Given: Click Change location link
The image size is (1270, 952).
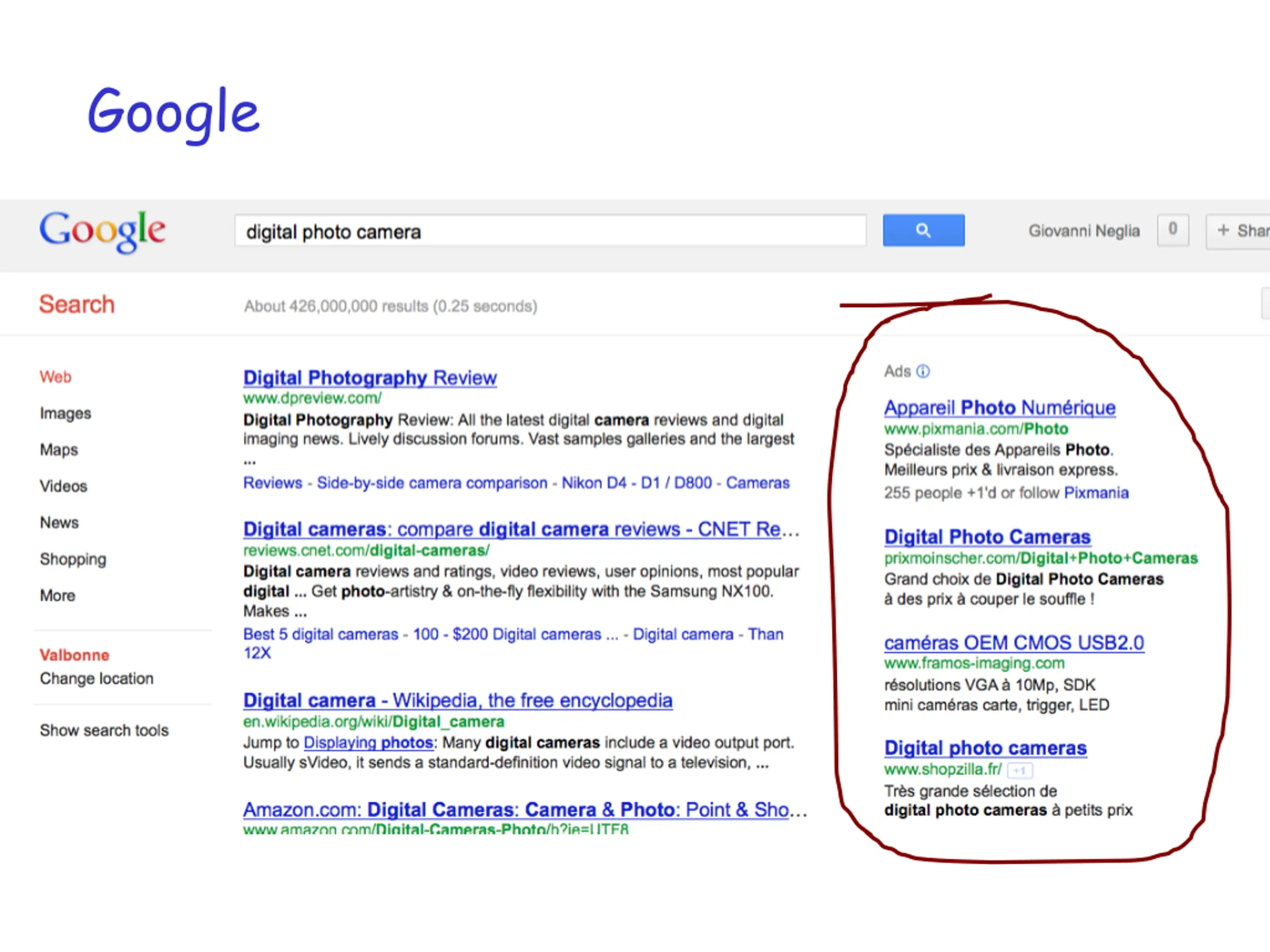Looking at the screenshot, I should pyautogui.click(x=96, y=678).
